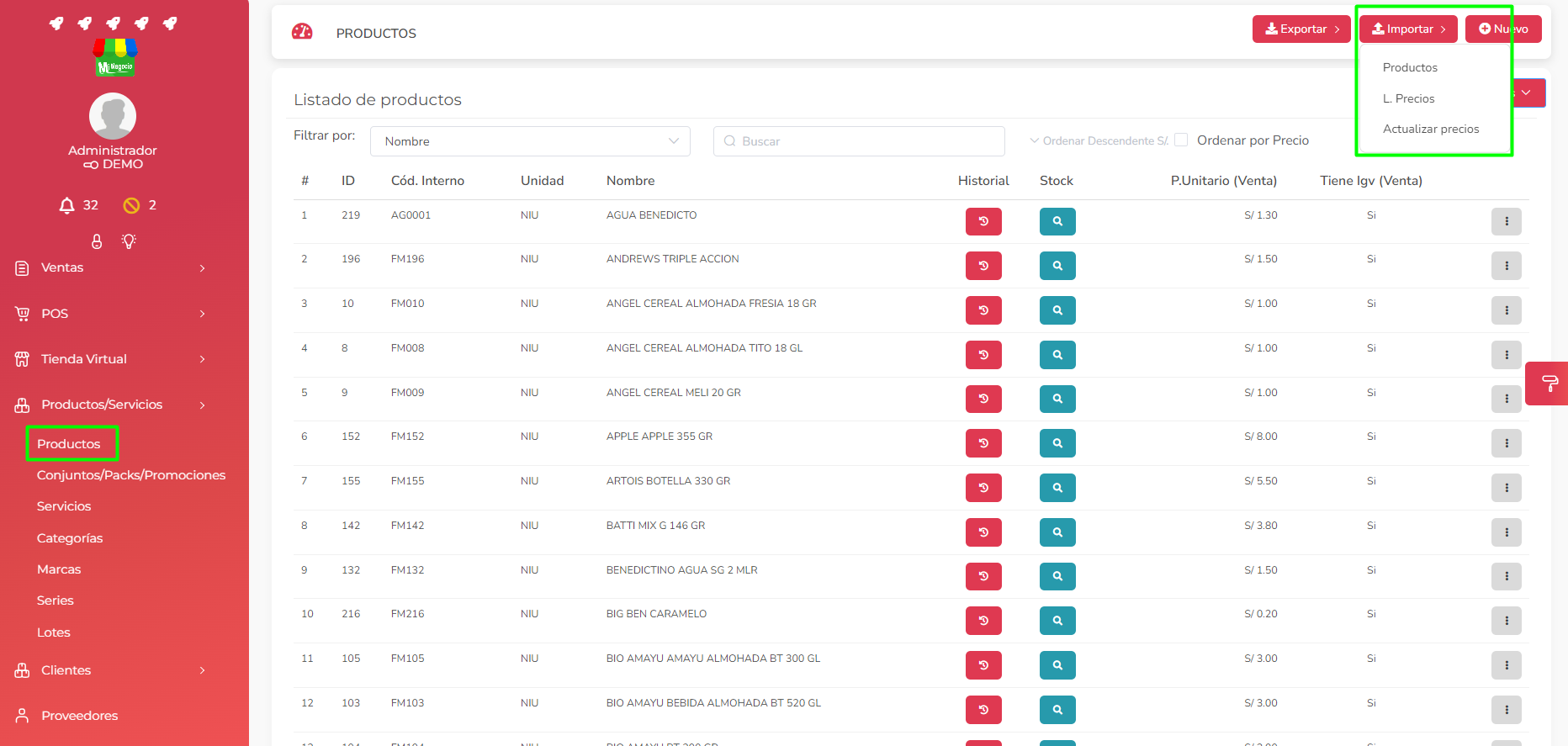The image size is (1568, 746).
Task: Click the Historial column header
Action: [983, 181]
